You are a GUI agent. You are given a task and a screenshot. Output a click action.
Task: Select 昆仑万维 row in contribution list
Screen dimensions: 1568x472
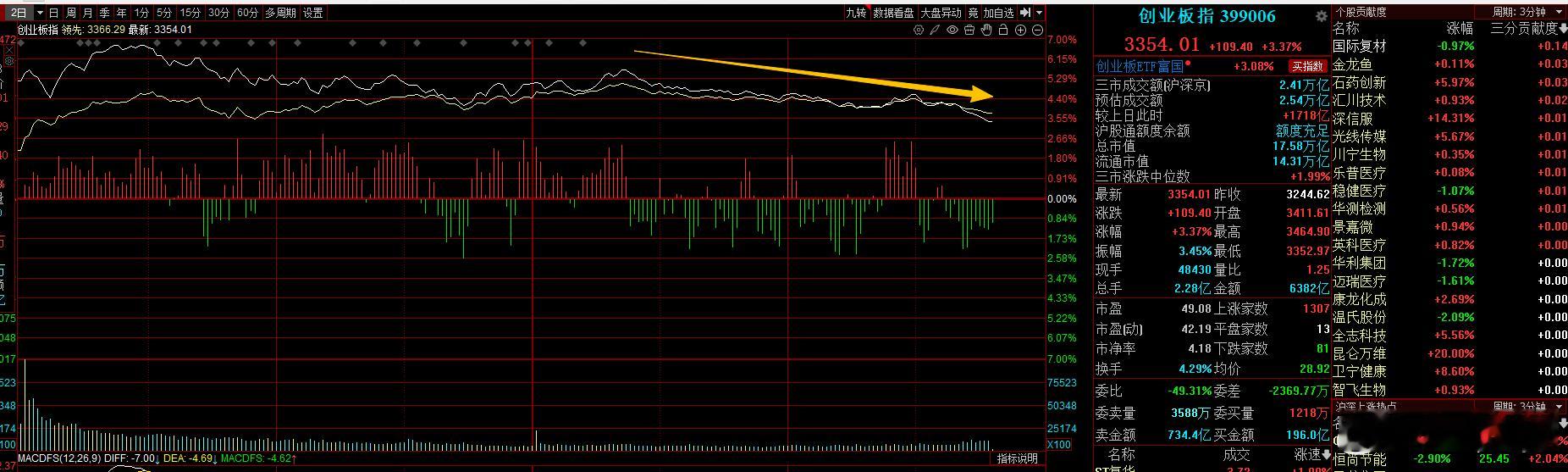click(1449, 353)
